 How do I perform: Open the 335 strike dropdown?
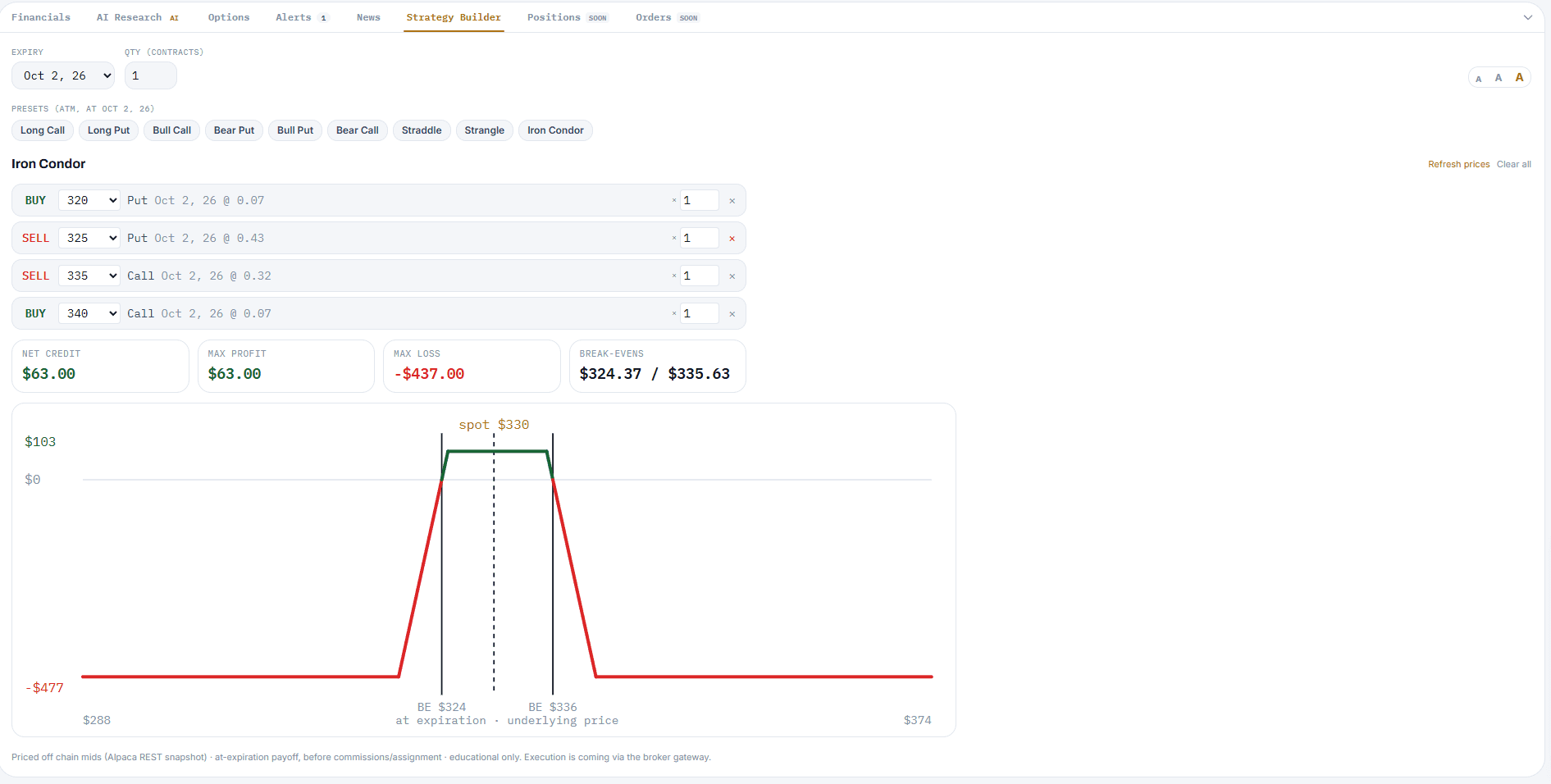coord(89,276)
